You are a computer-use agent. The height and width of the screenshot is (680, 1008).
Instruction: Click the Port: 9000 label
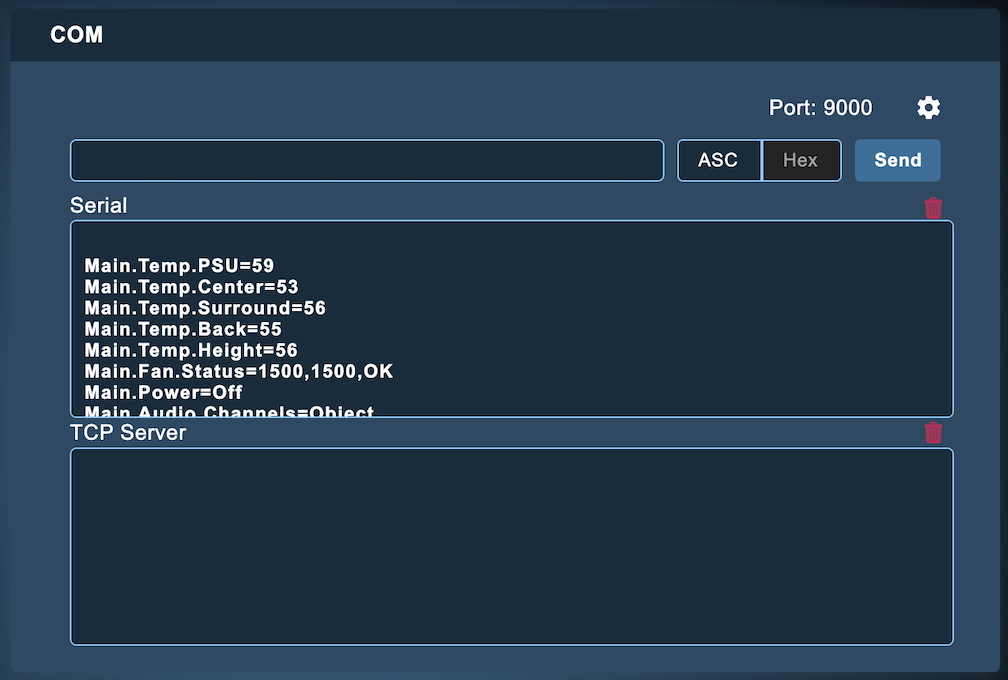point(820,108)
